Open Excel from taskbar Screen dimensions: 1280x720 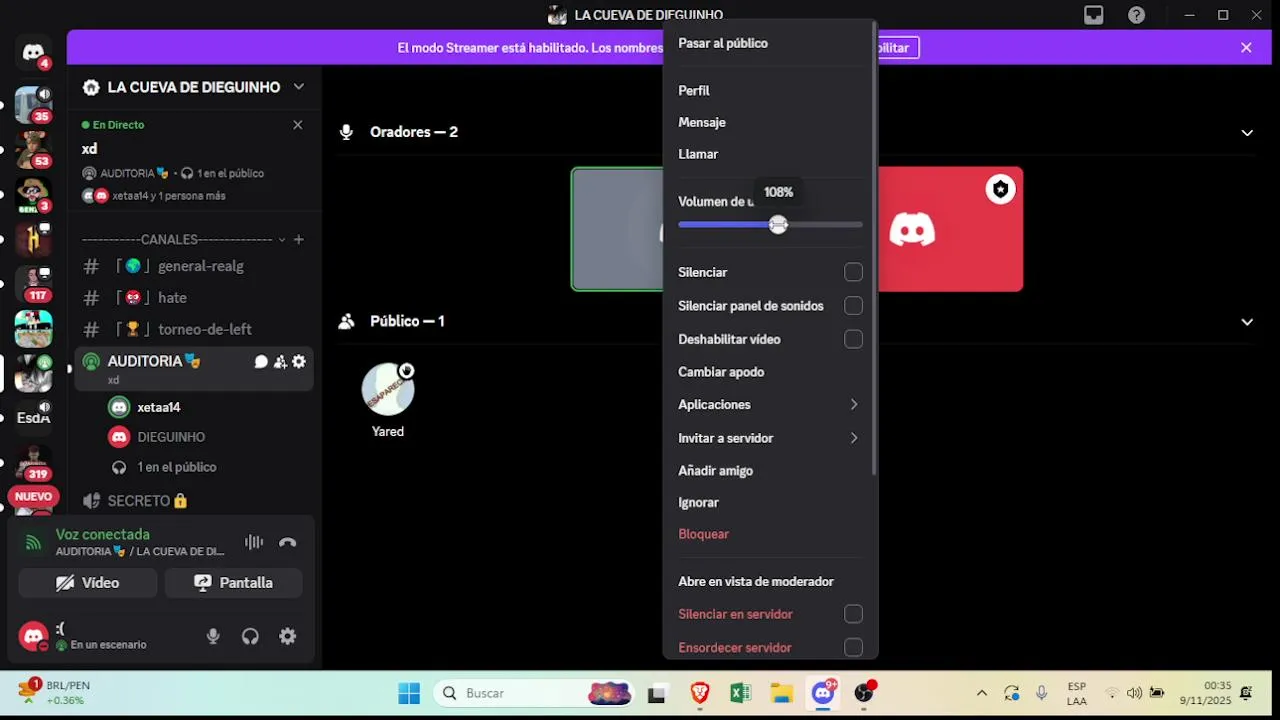coord(740,693)
